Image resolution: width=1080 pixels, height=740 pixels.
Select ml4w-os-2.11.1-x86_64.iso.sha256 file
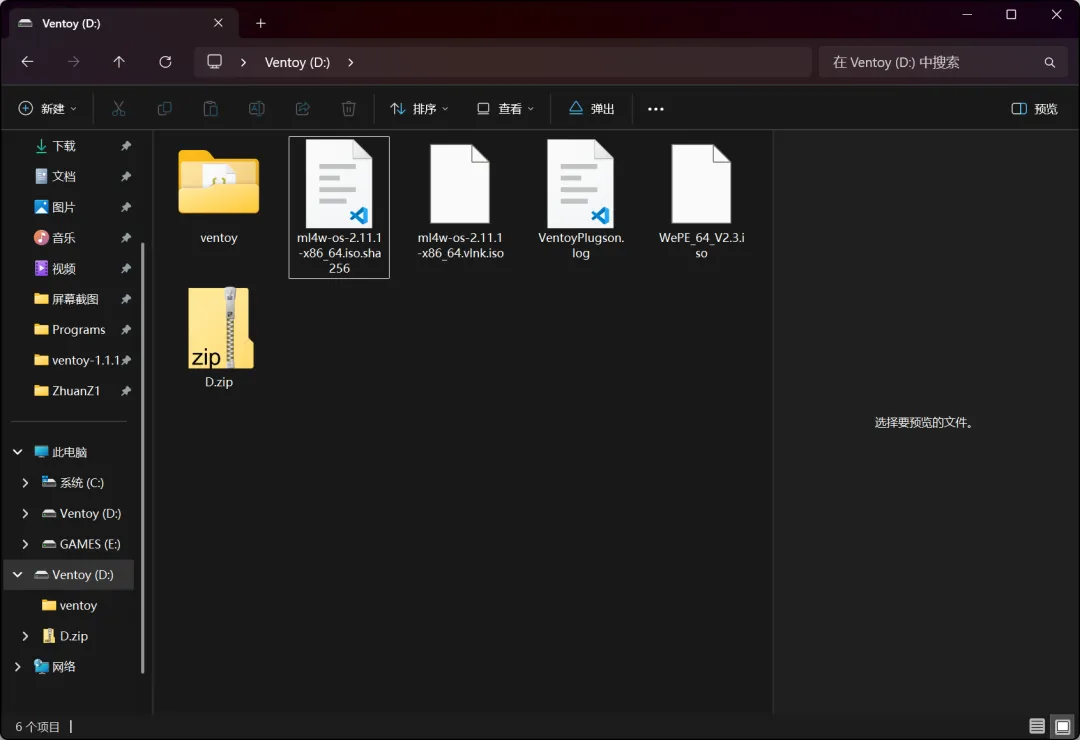tap(339, 207)
